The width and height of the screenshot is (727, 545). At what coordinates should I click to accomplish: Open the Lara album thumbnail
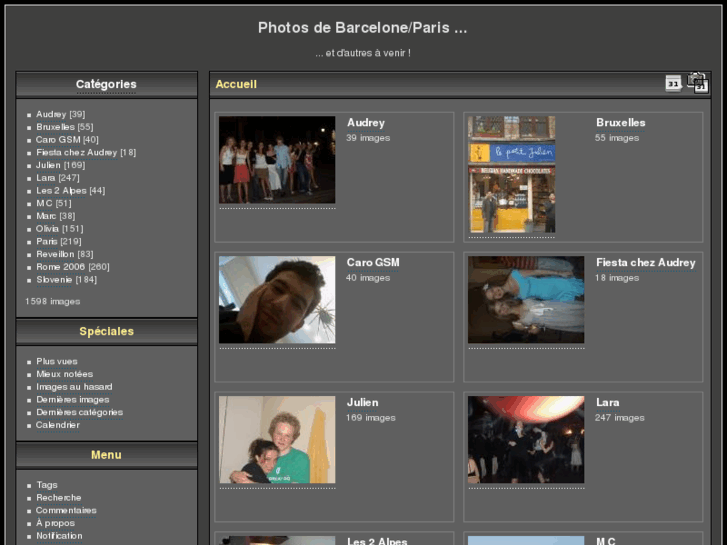pyautogui.click(x=525, y=440)
